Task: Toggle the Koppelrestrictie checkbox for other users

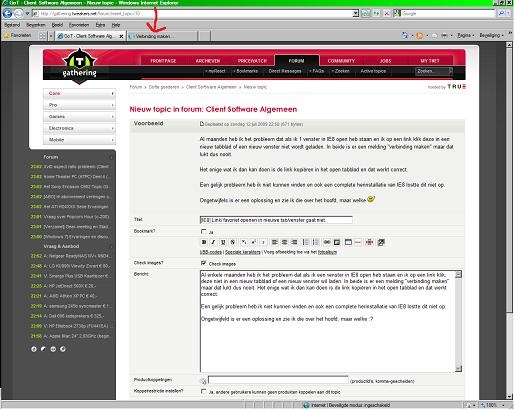Action: point(203,391)
